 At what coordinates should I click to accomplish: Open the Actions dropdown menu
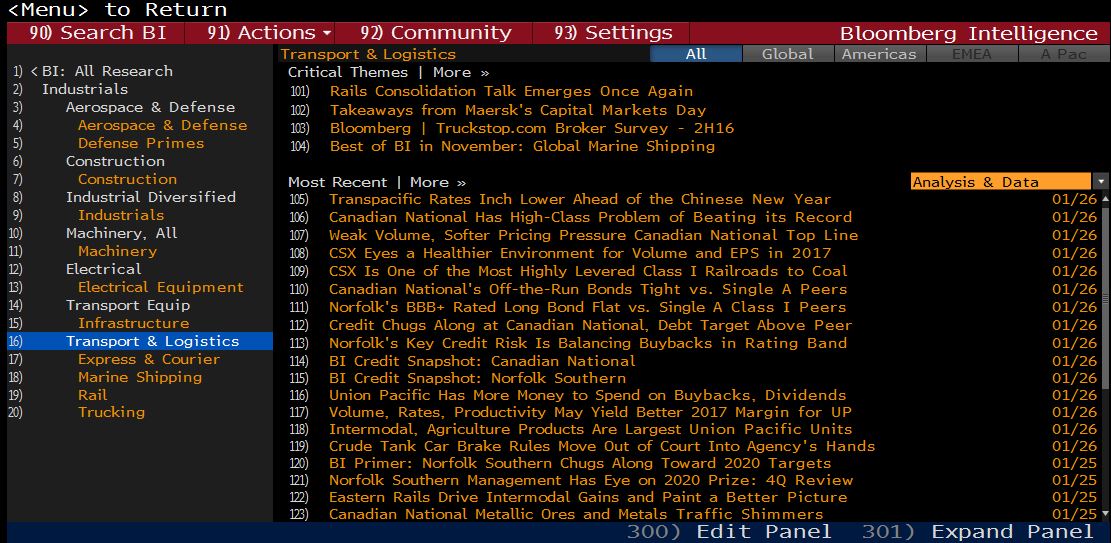[x=268, y=33]
